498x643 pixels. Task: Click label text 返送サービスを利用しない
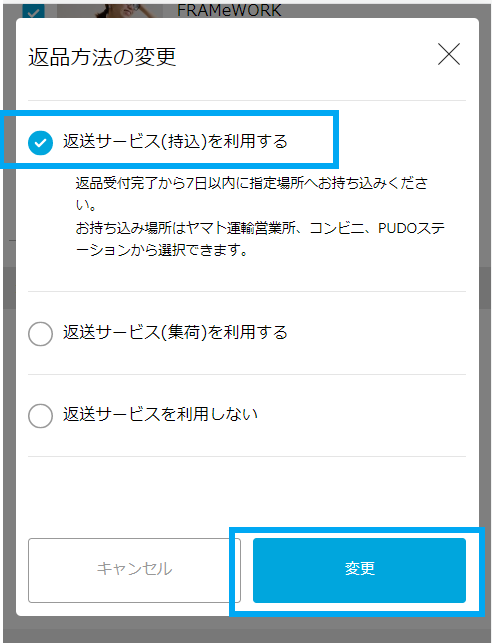click(160, 414)
